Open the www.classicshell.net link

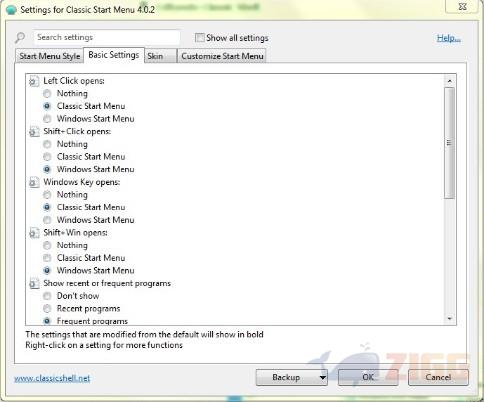coord(52,378)
